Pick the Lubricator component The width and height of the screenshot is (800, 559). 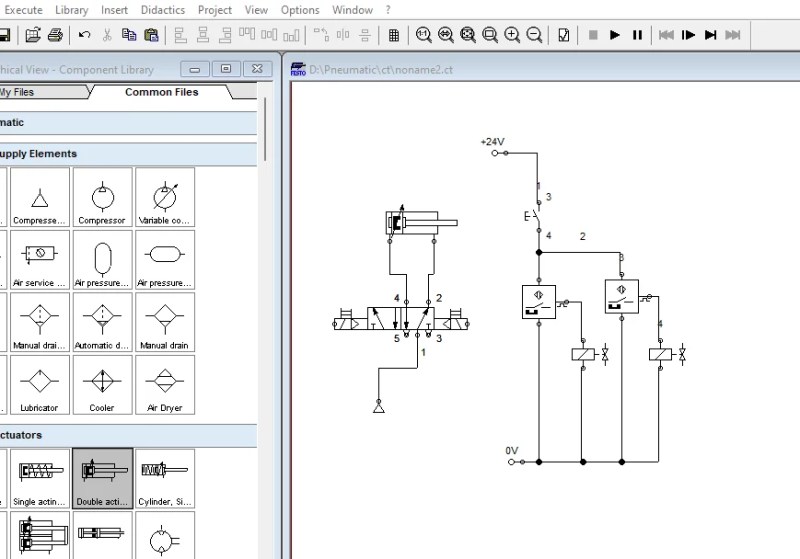(x=40, y=385)
